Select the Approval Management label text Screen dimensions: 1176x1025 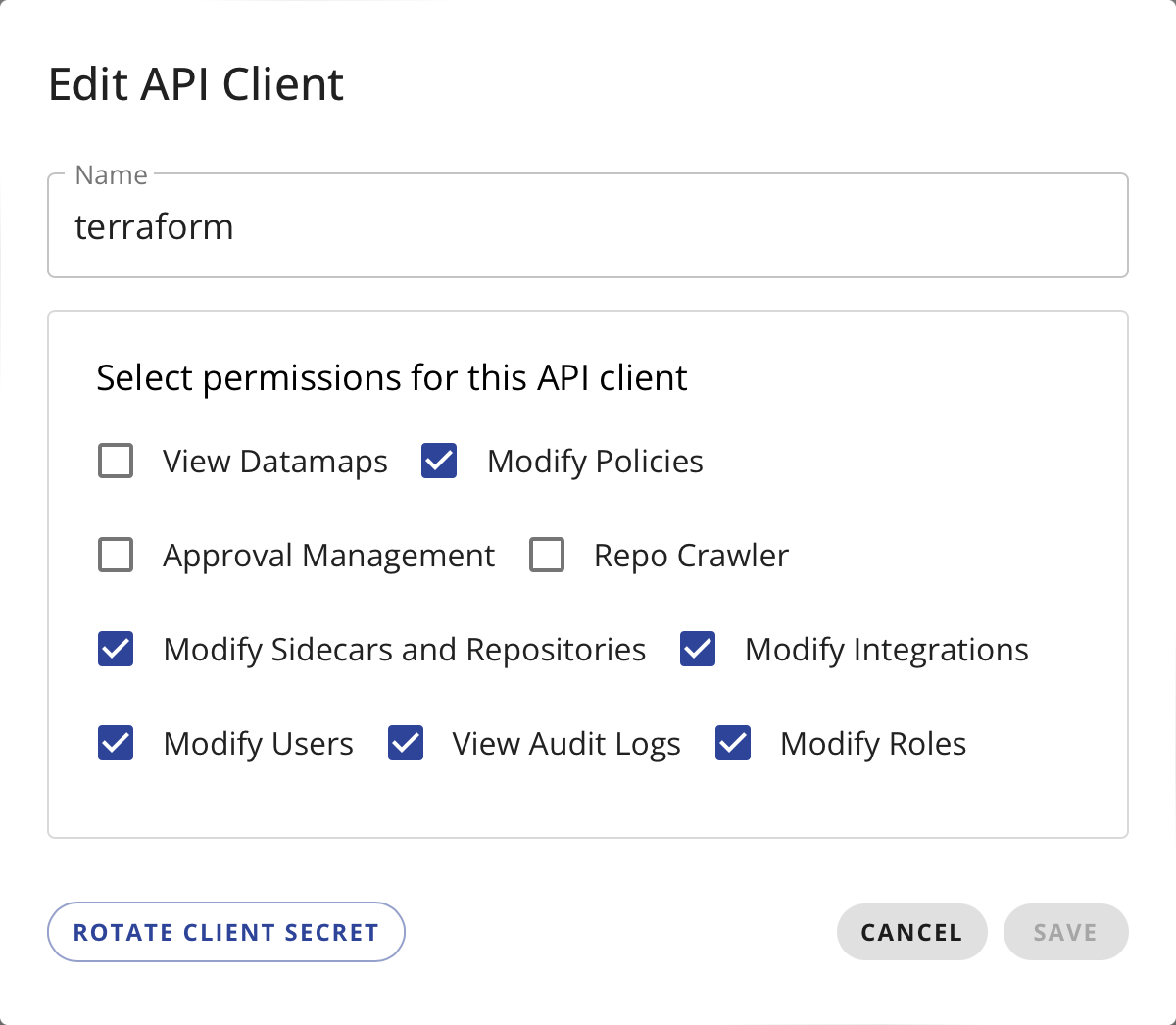coord(328,556)
